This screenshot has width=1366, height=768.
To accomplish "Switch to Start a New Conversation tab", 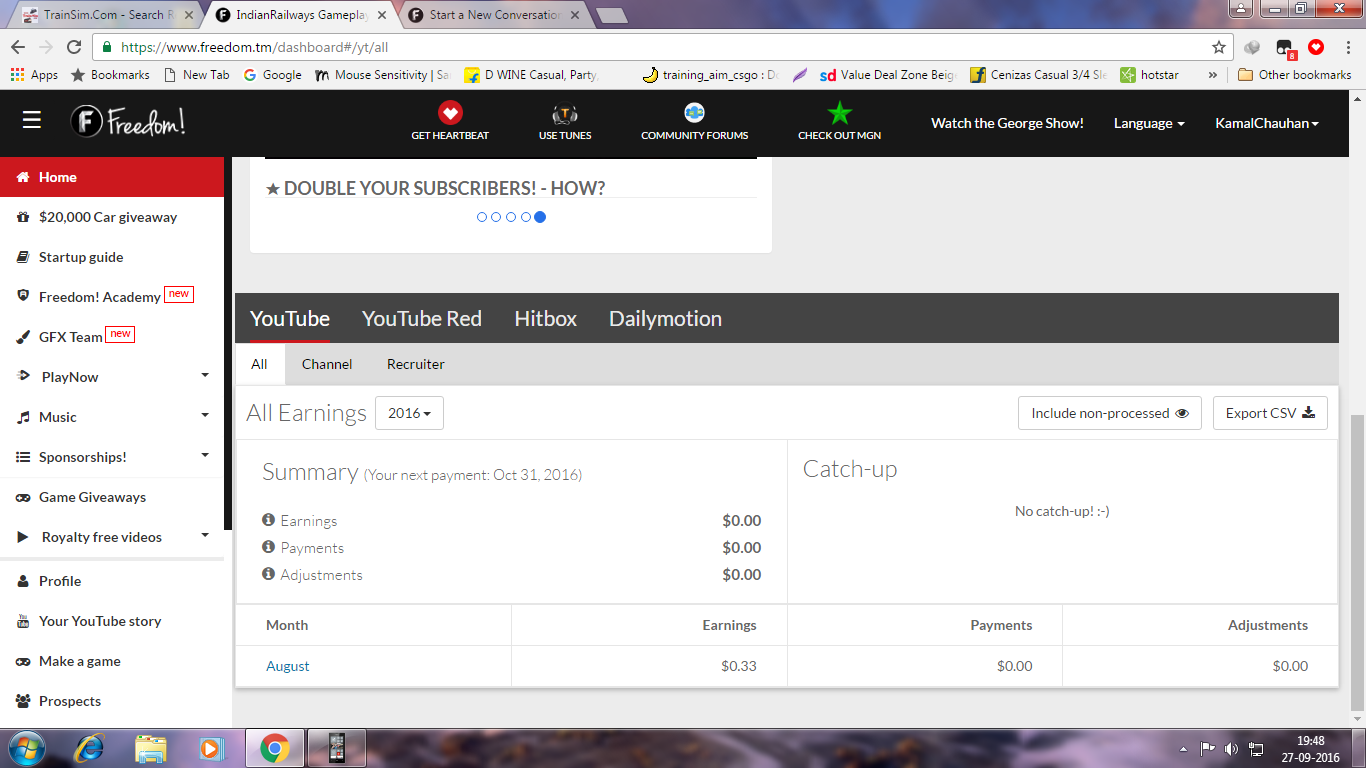I will [495, 15].
